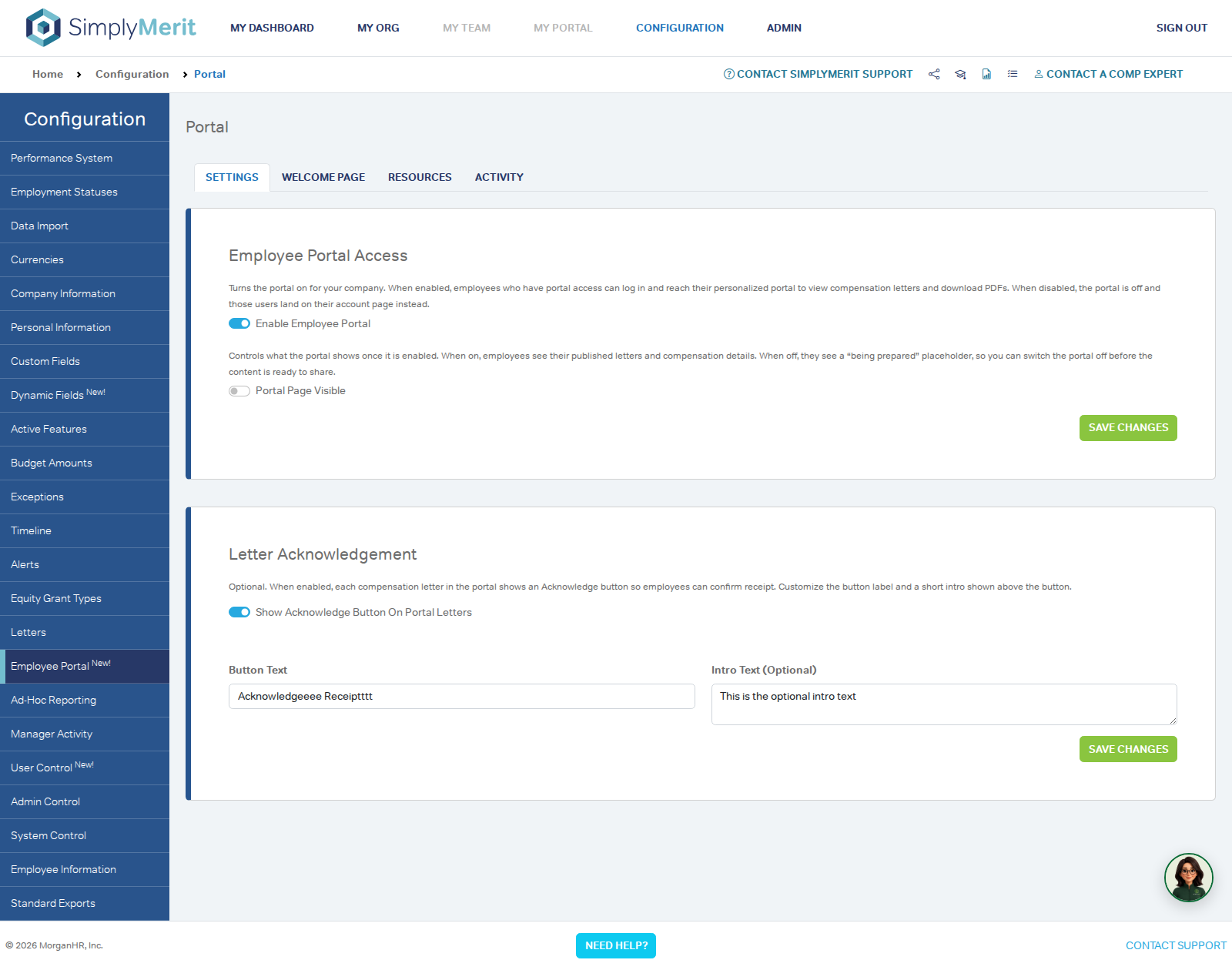Open My Dashboard menu
The height and width of the screenshot is (970, 1232).
272,28
